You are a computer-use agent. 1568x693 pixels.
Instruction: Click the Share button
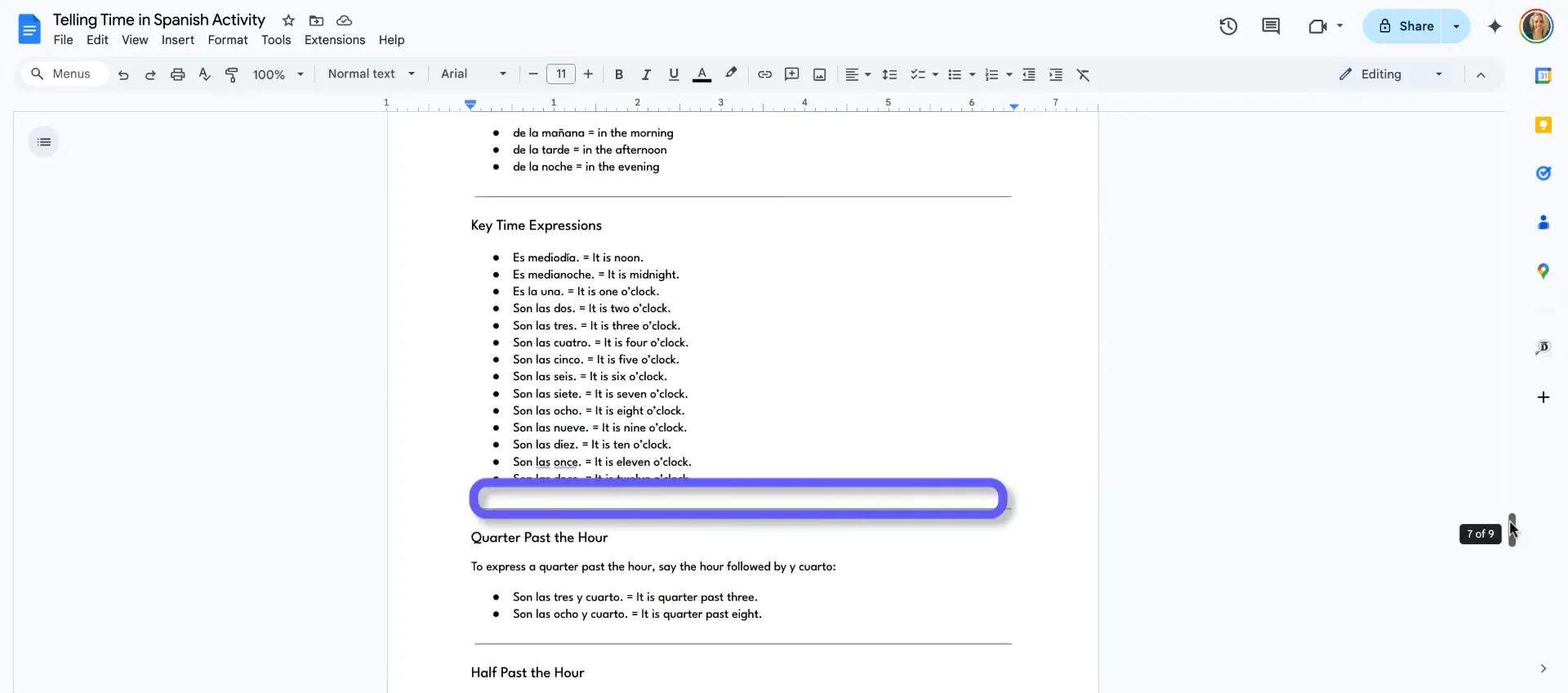pos(1406,26)
